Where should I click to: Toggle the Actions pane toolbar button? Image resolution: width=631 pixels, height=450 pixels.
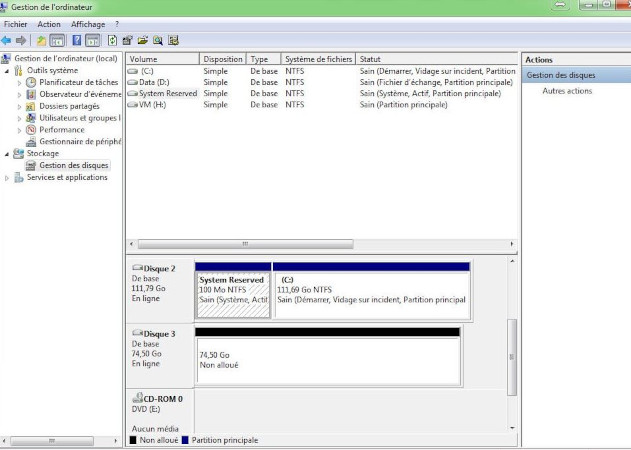pos(92,40)
